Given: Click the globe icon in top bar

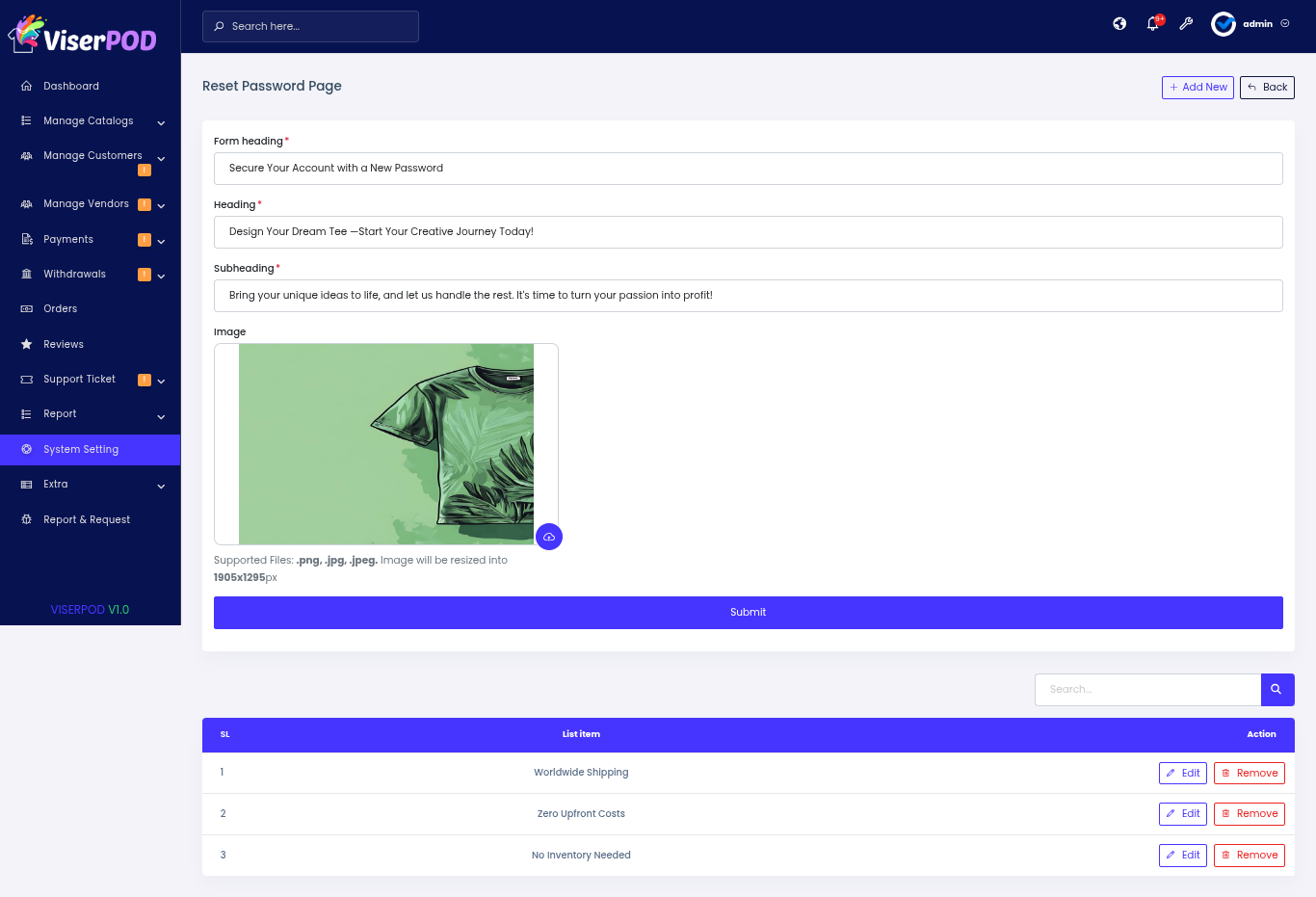Looking at the screenshot, I should pos(1119,24).
